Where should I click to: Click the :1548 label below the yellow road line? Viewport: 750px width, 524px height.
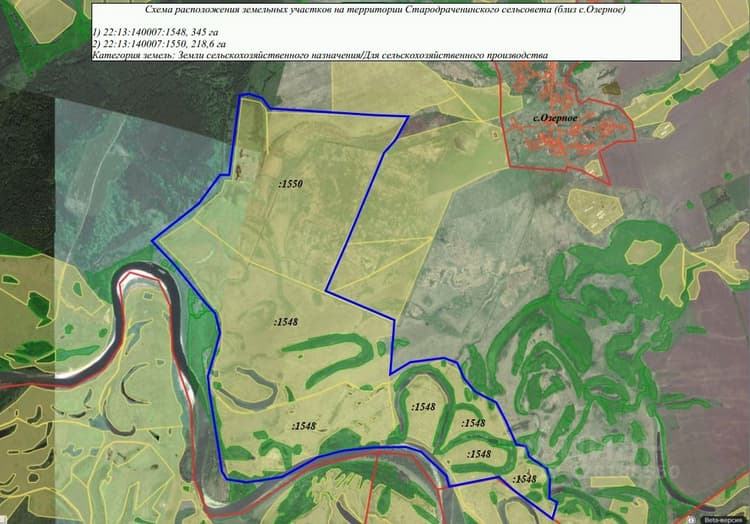(x=304, y=426)
